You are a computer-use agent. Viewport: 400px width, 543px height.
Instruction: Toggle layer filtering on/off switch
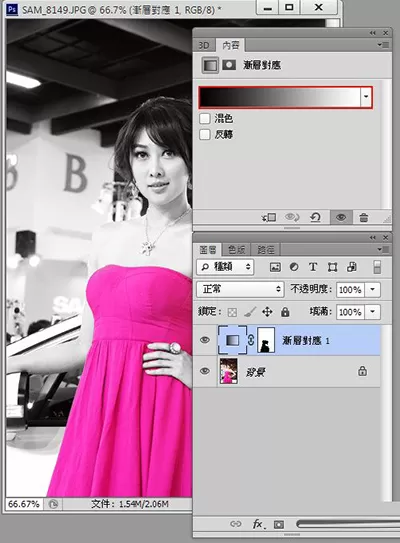pos(377,267)
